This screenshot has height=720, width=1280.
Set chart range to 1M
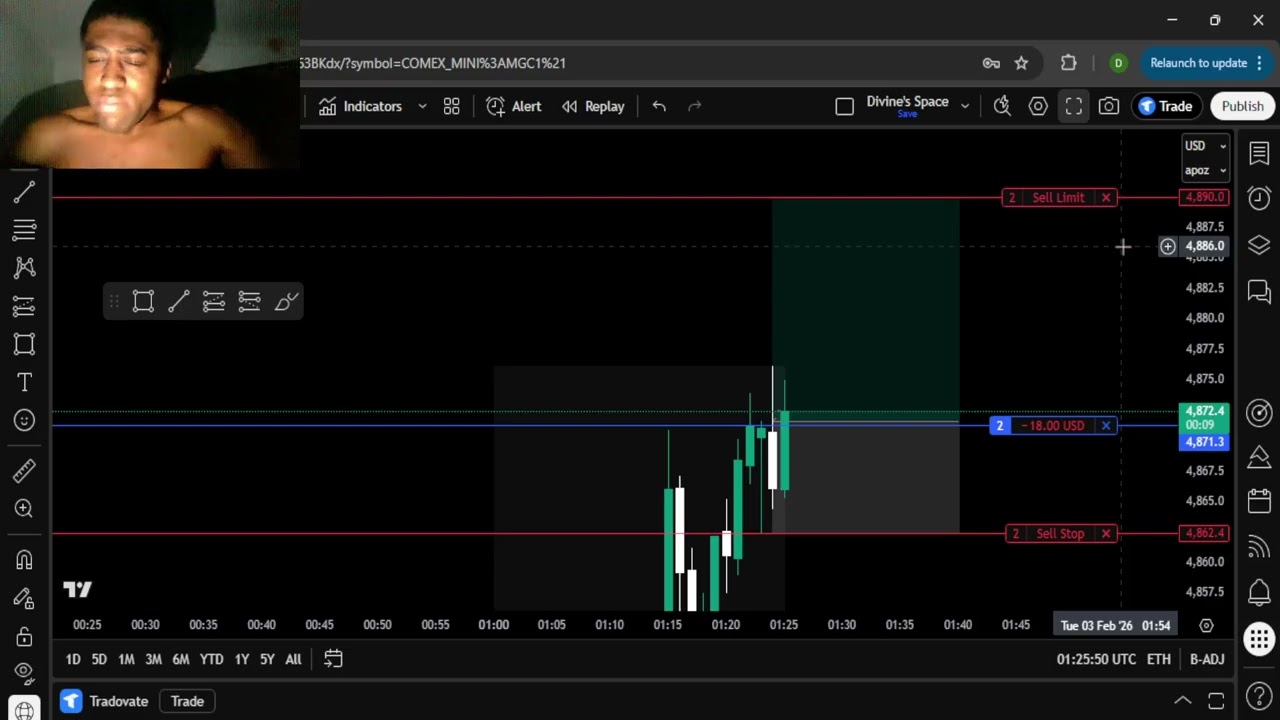pos(126,659)
